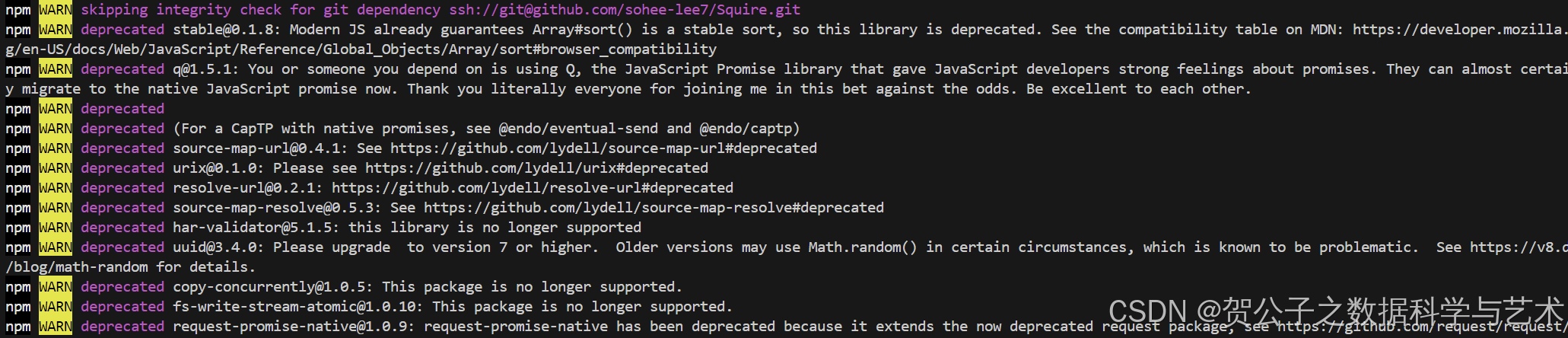Click the github.com/lydell/urix#deprecated URL

click(x=536, y=168)
